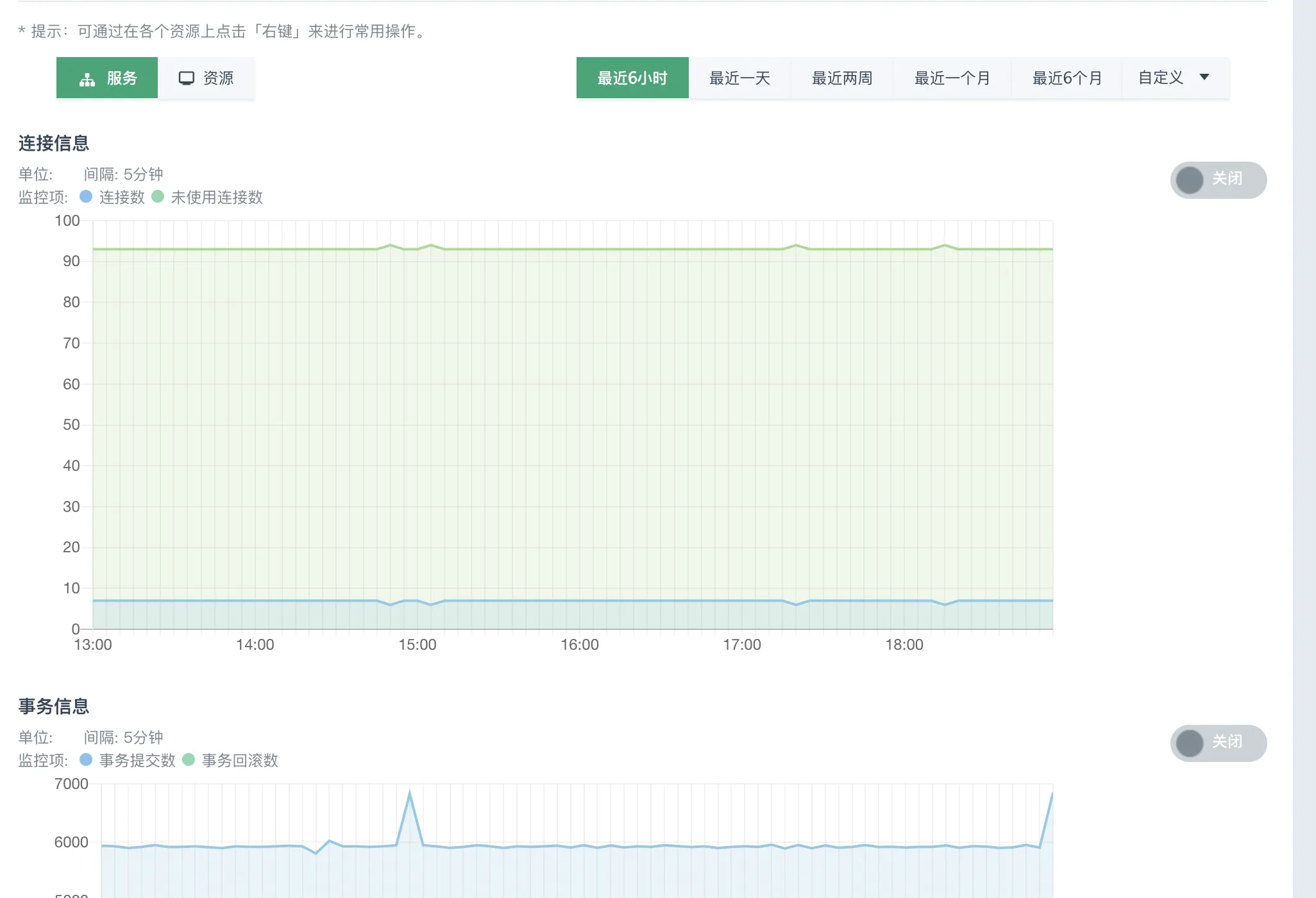Viewport: 1316px width, 898px height.
Task: Click green 事务回滚数 legend dot
Action: [189, 759]
